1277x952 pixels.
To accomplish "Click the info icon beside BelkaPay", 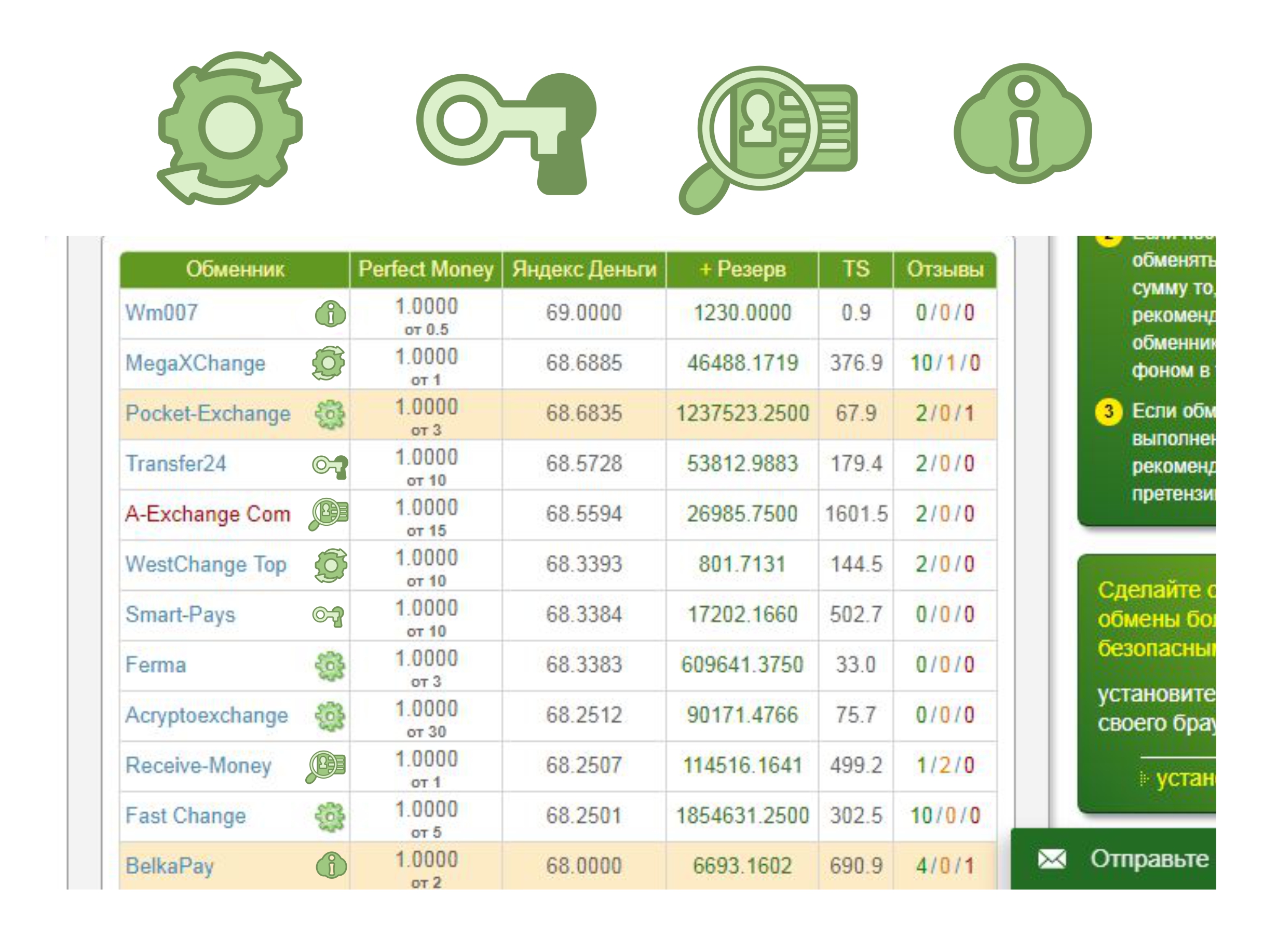I will [331, 865].
